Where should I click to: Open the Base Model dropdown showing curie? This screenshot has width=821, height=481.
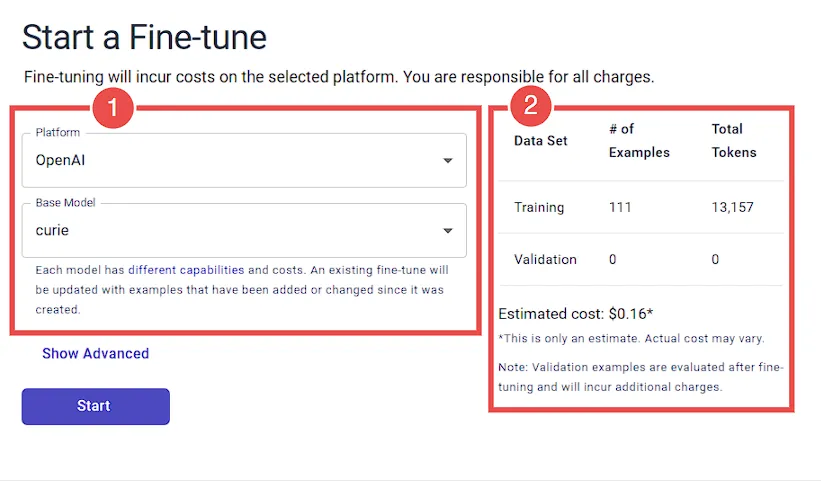click(244, 230)
